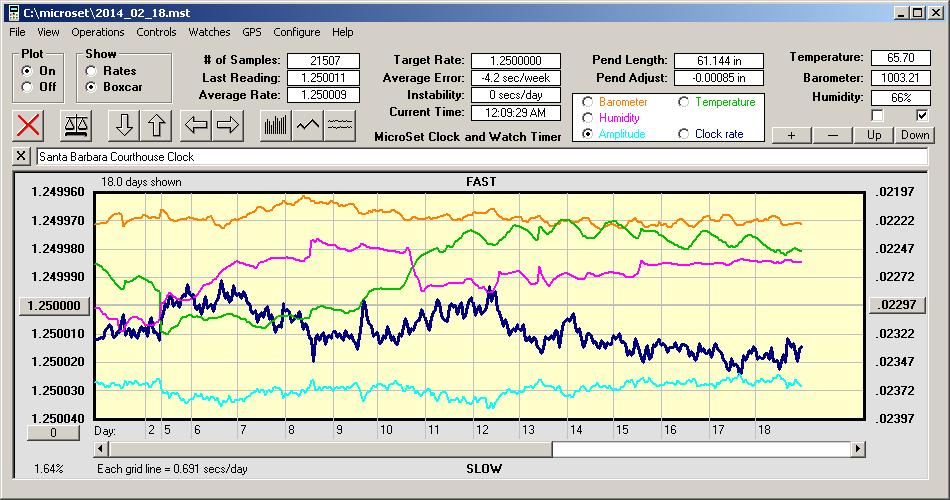Click the '18.0 days shown' text
Screen dimensions: 950x500
click(x=141, y=182)
